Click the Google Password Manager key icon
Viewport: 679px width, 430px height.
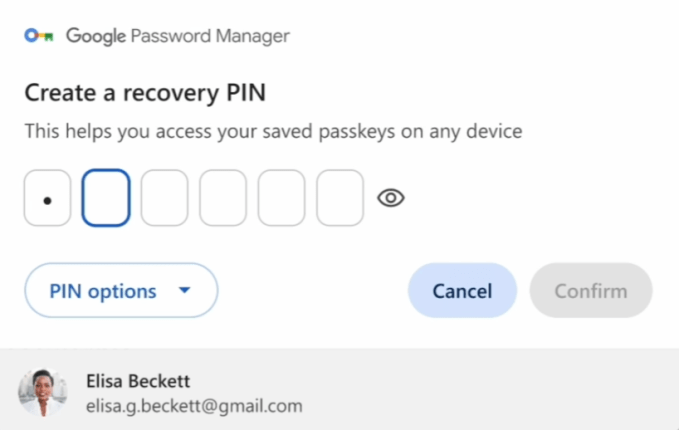click(x=38, y=36)
